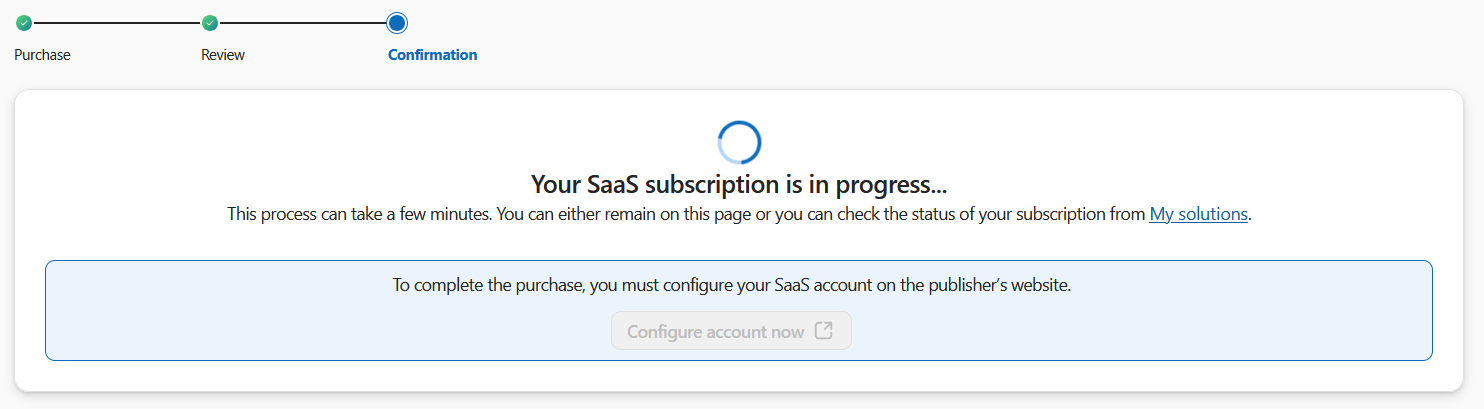The height and width of the screenshot is (409, 1484).
Task: Select the Confirmation step label
Action: pyautogui.click(x=432, y=55)
